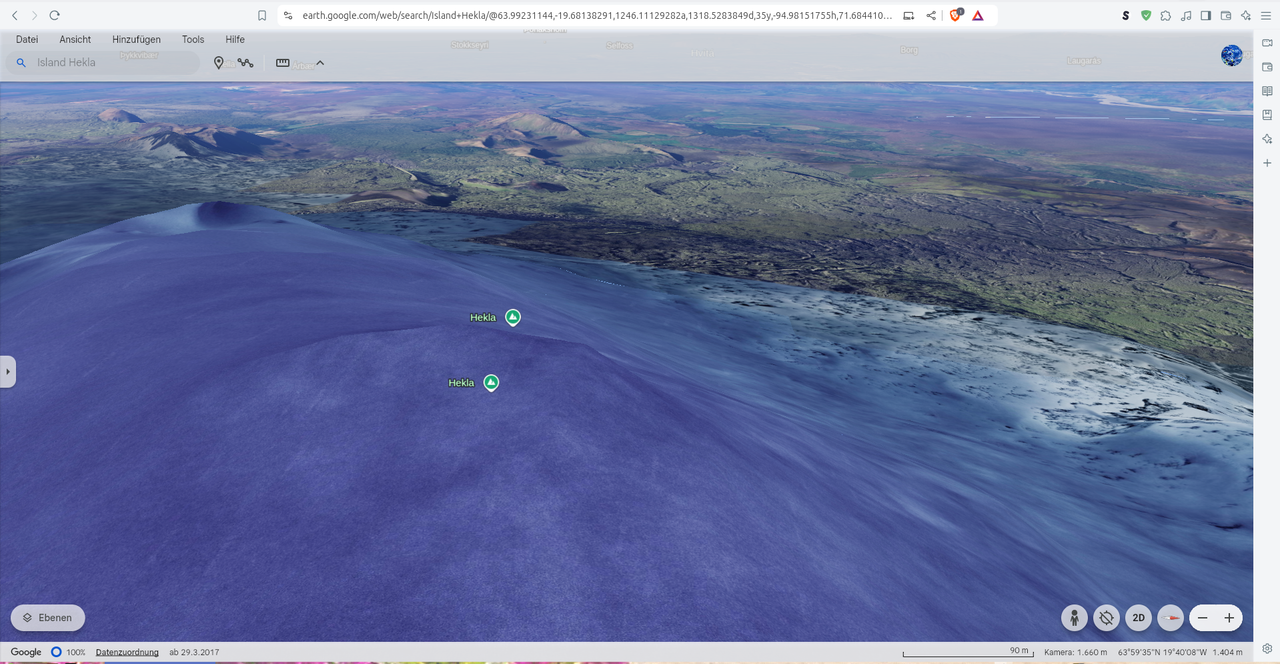Activate Street View pegman
The width and height of the screenshot is (1280, 664).
[x=1074, y=618]
